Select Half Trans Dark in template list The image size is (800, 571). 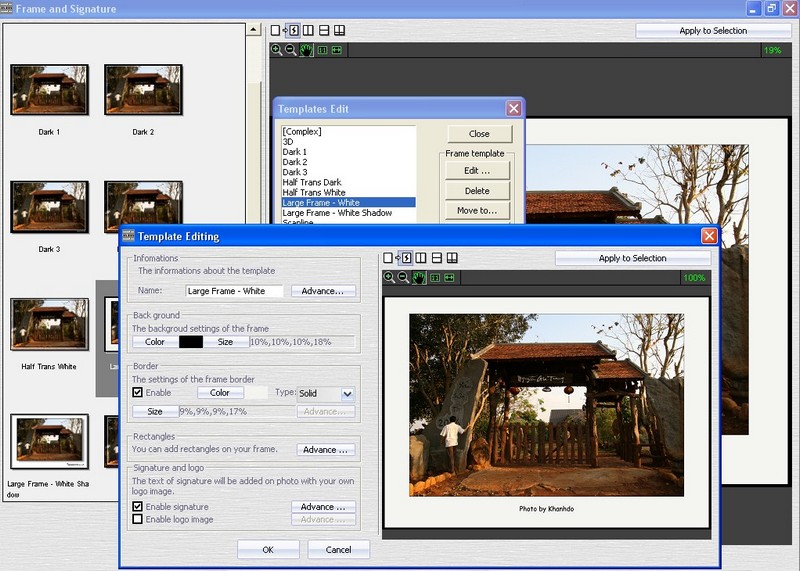click(312, 182)
